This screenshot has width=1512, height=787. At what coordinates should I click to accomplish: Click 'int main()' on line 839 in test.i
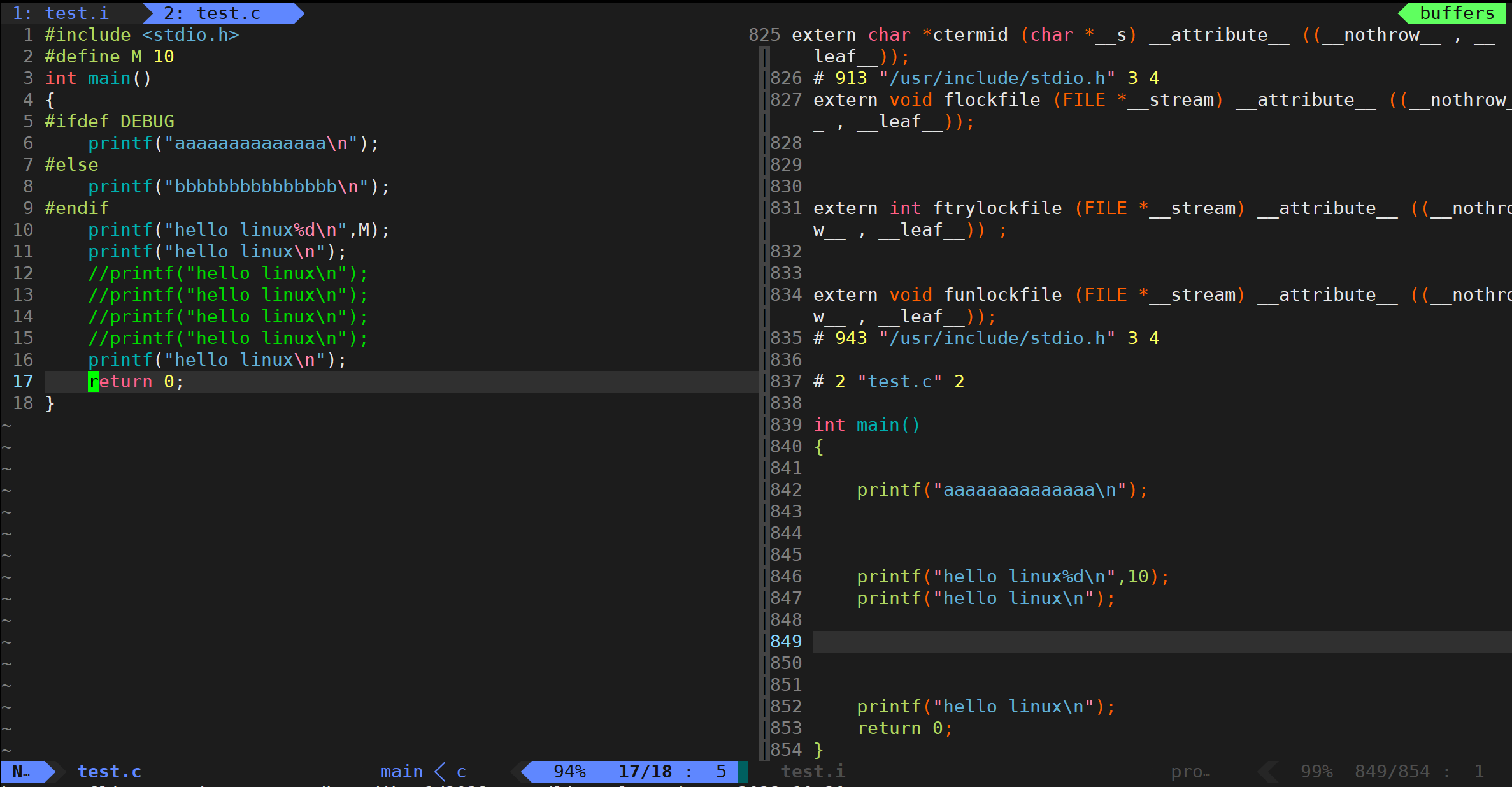coord(867,425)
